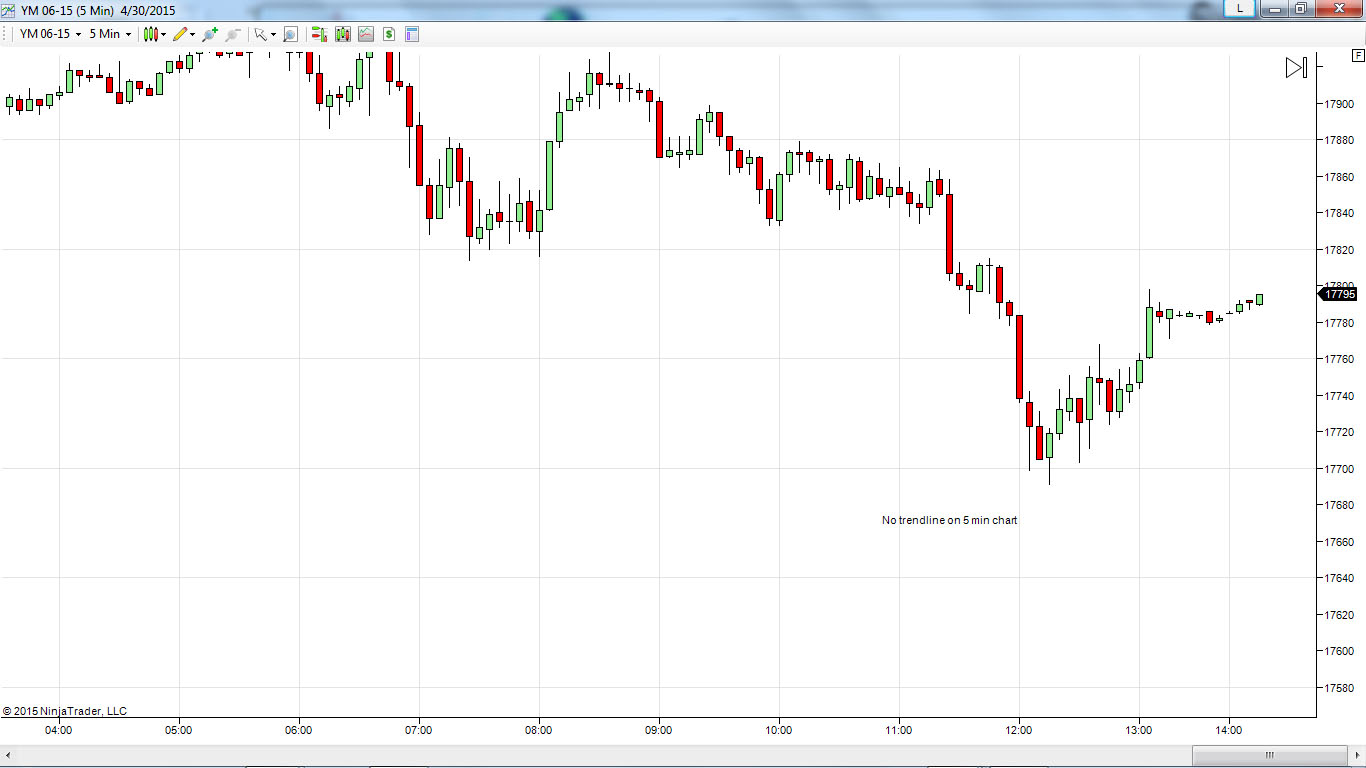The height and width of the screenshot is (768, 1366).
Task: Open the chart Properties icon
Action: [411, 34]
